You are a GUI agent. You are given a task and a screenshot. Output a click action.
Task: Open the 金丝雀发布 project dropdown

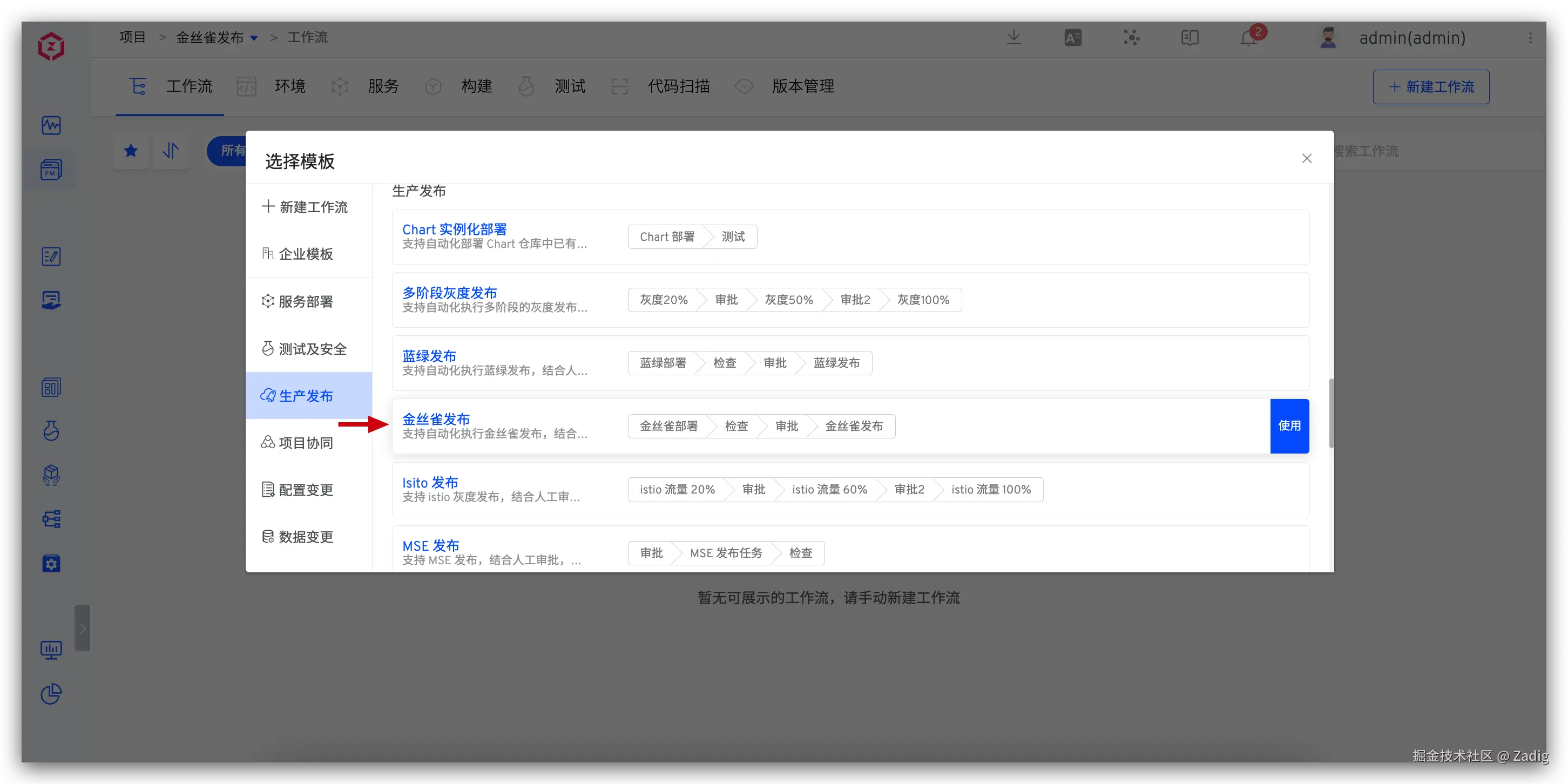pyautogui.click(x=217, y=38)
